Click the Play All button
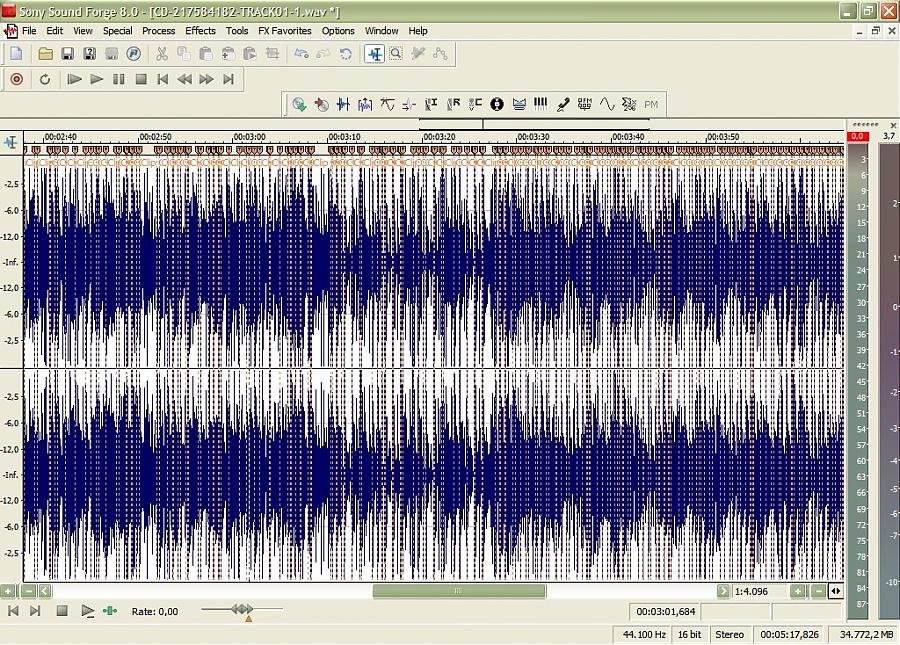The width and height of the screenshot is (900, 645). (74, 79)
